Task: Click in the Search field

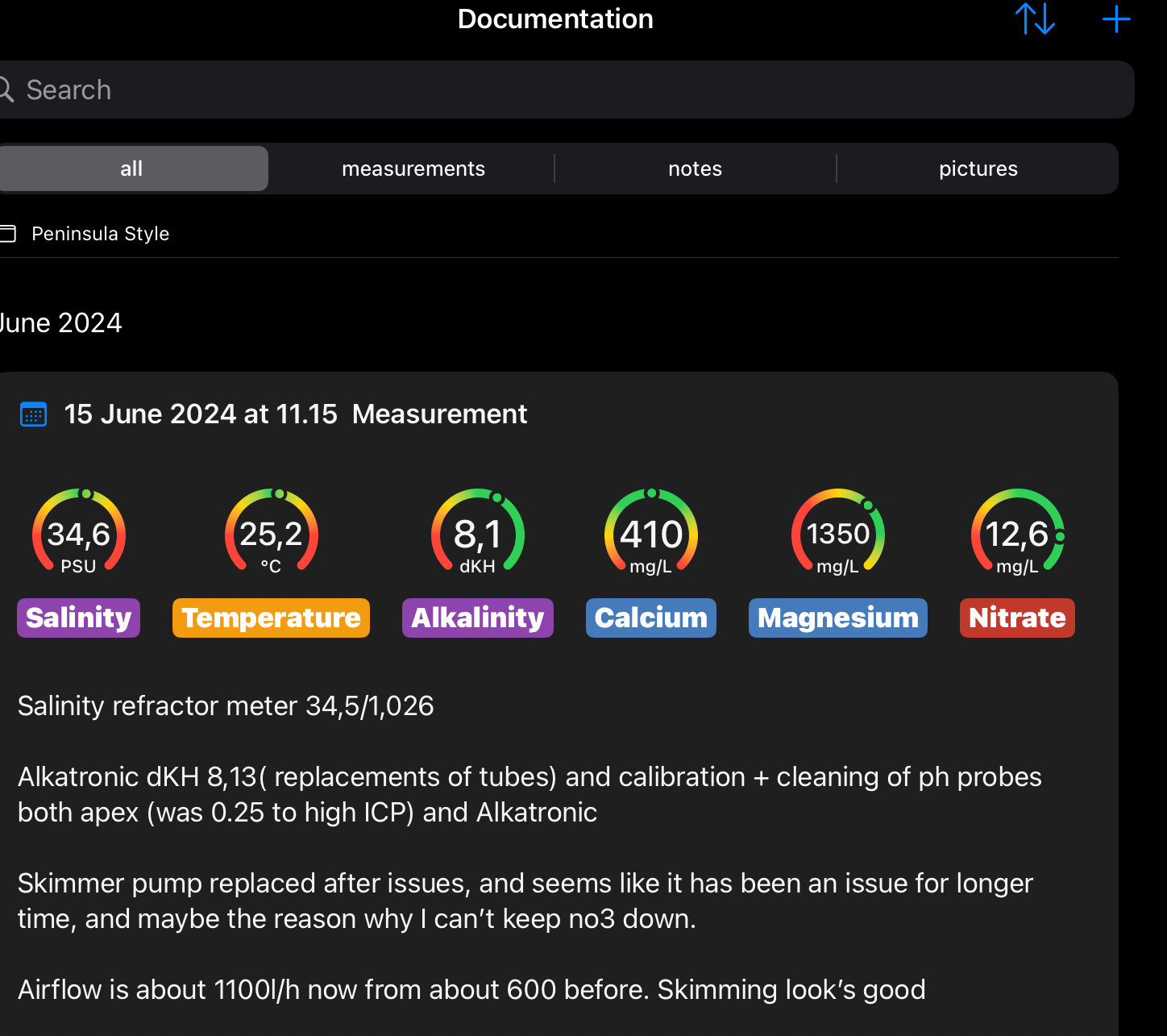Action: click(564, 89)
